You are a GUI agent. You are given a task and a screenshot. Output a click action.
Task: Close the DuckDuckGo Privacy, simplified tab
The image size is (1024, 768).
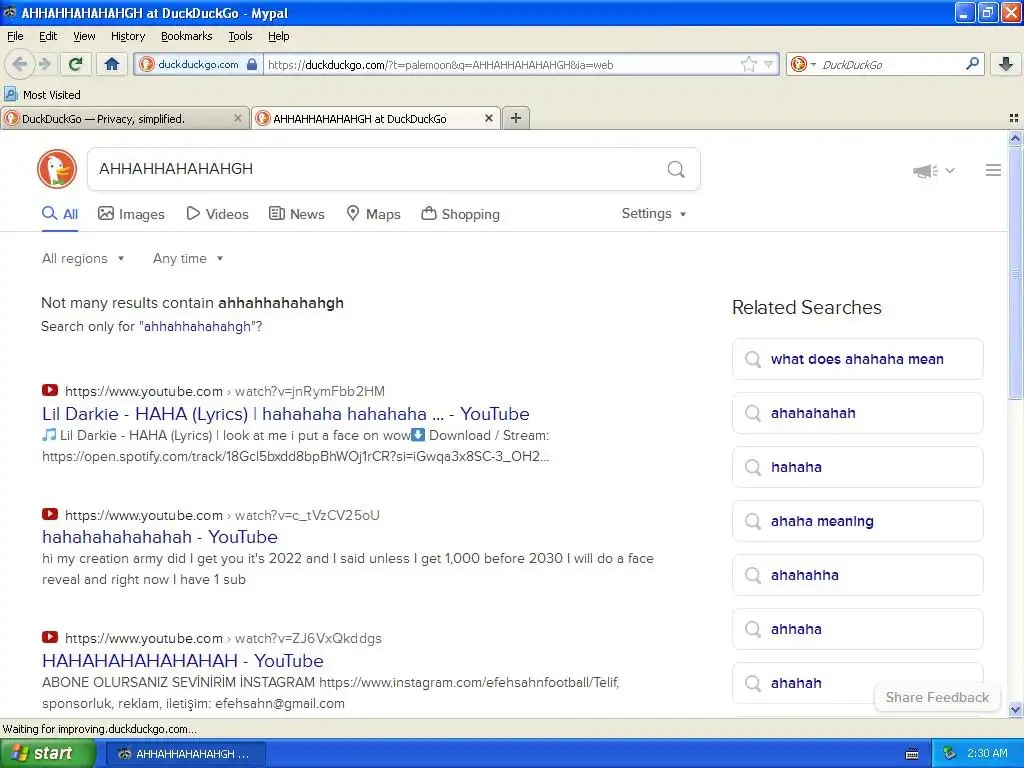tap(238, 118)
